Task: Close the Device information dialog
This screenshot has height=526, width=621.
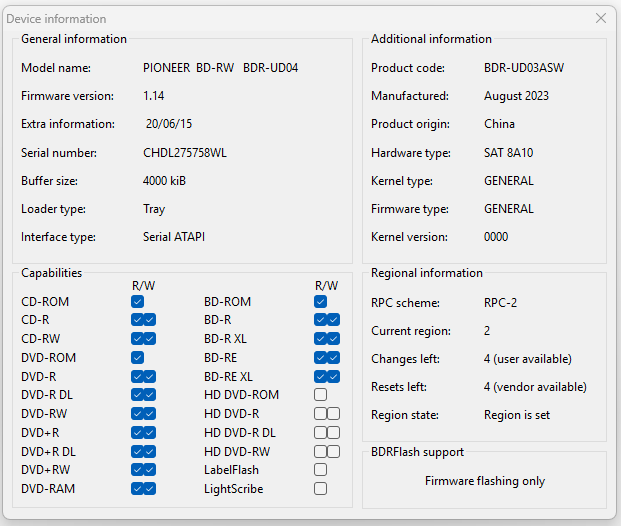Action: pyautogui.click(x=600, y=18)
